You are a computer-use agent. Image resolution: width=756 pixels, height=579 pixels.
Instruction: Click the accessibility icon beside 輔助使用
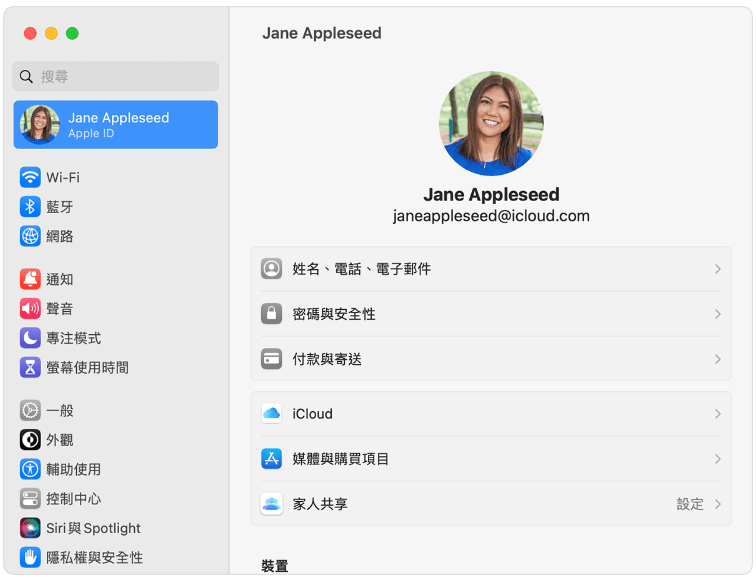(30, 469)
